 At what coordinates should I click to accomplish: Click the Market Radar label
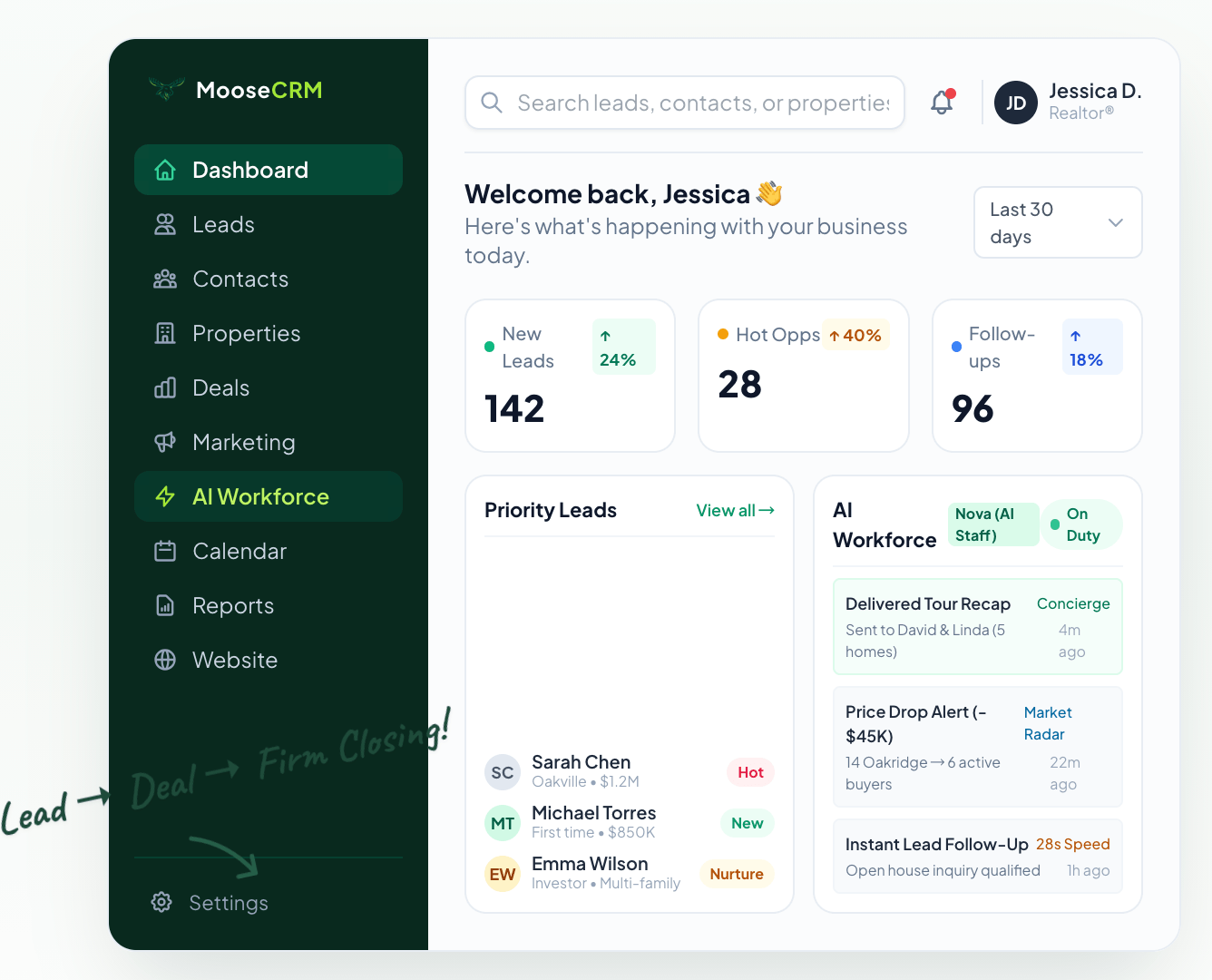[1048, 723]
